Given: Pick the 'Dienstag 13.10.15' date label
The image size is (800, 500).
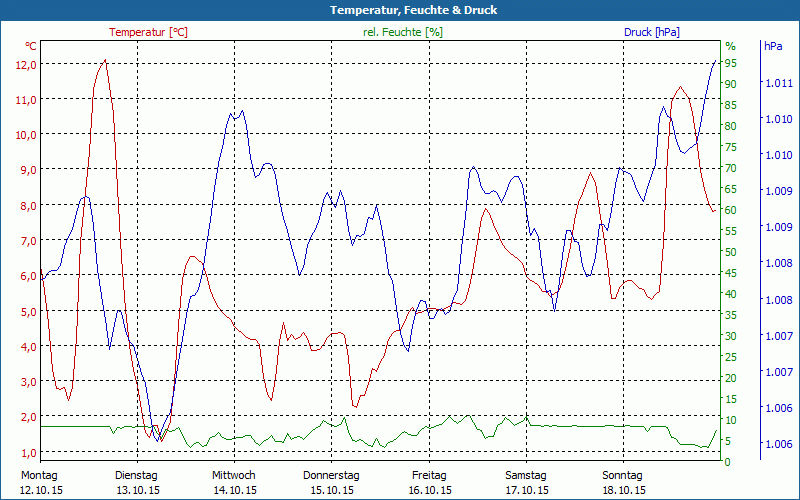Looking at the screenshot, I should pyautogui.click(x=137, y=482).
